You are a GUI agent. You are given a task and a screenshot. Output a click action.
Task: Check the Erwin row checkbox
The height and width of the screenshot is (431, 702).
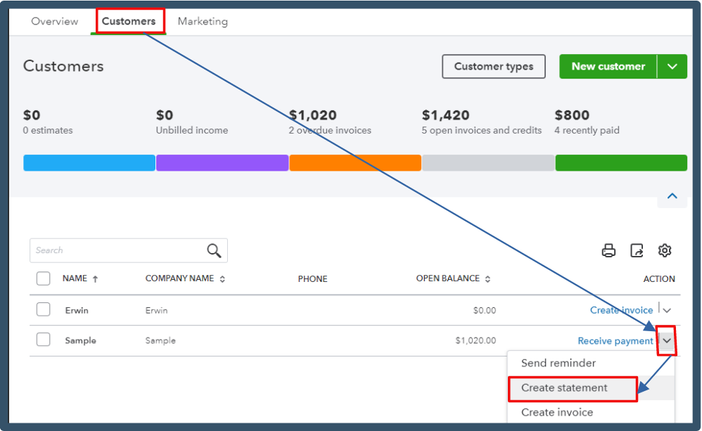click(43, 309)
